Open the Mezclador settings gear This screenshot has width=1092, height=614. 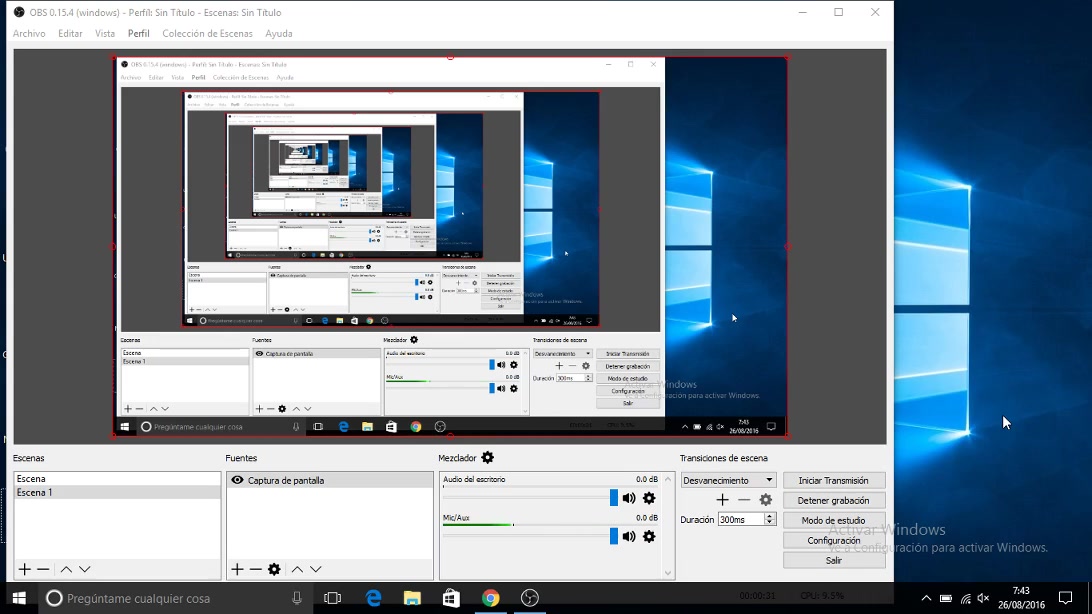(x=488, y=458)
